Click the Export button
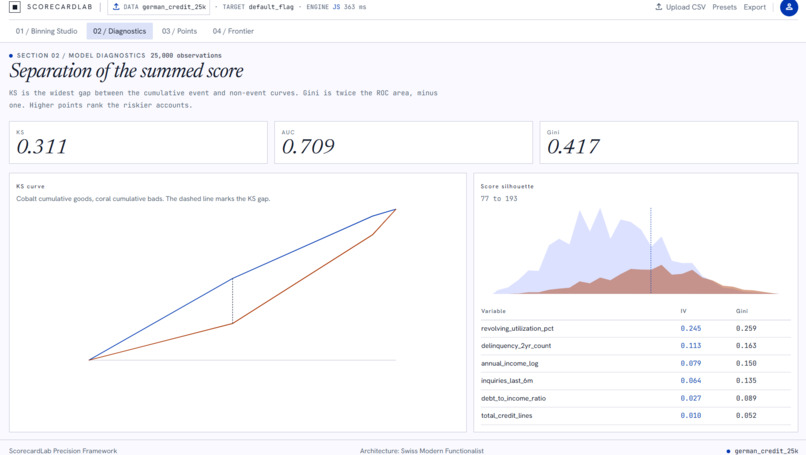 pyautogui.click(x=755, y=7)
